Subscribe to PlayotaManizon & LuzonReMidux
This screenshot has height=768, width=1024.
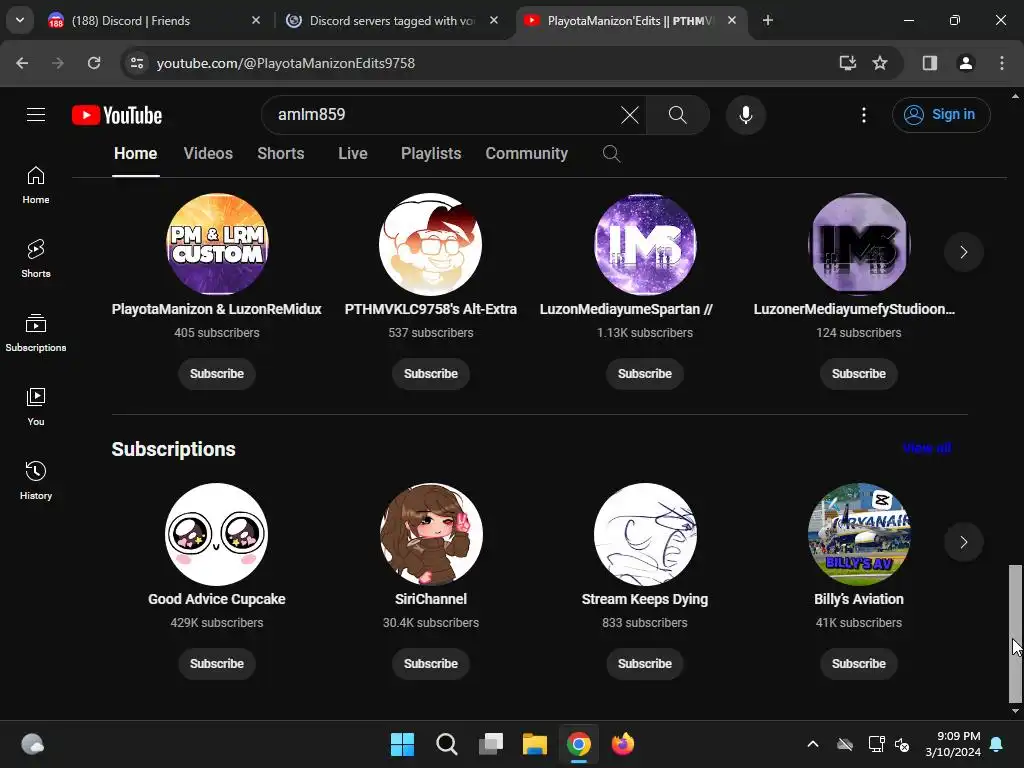(x=217, y=374)
